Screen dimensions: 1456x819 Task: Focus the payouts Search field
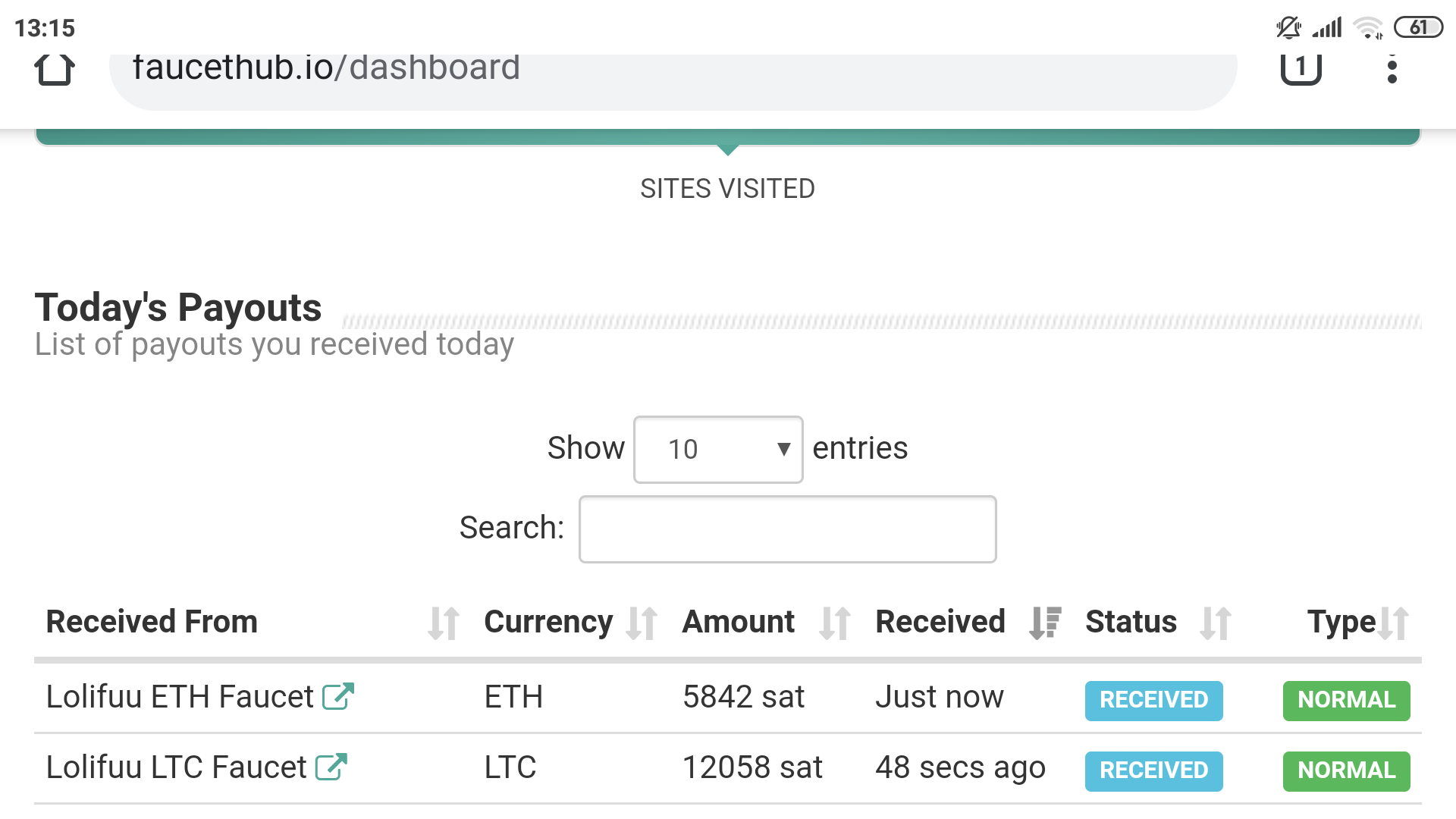pyautogui.click(x=787, y=529)
